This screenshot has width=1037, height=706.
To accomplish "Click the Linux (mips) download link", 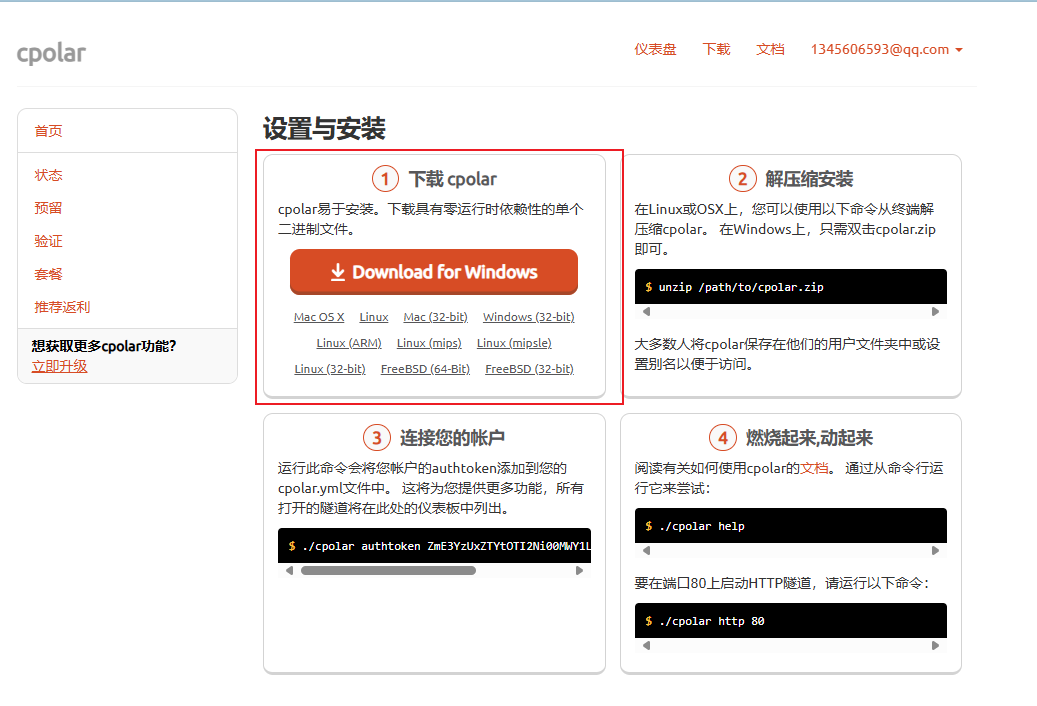I will tap(429, 343).
